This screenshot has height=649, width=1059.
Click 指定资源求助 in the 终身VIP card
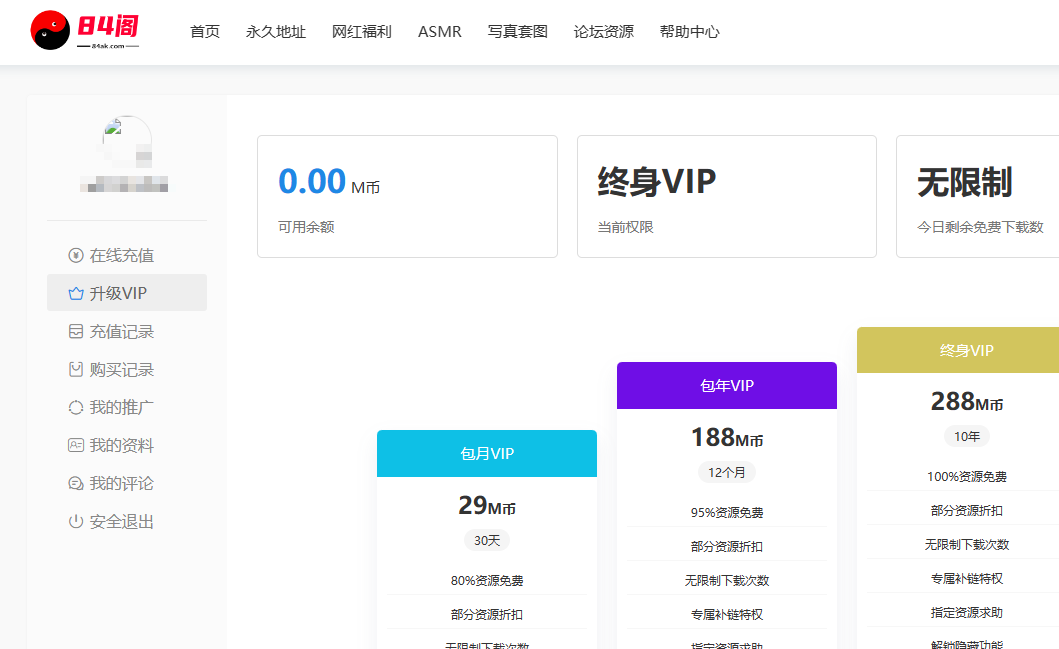(x=966, y=613)
